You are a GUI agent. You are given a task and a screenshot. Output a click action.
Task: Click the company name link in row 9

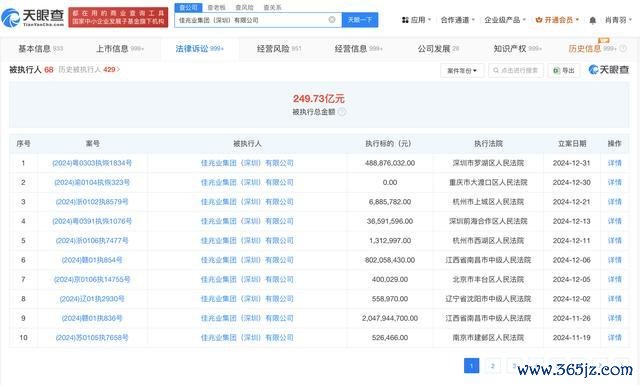[247, 318]
